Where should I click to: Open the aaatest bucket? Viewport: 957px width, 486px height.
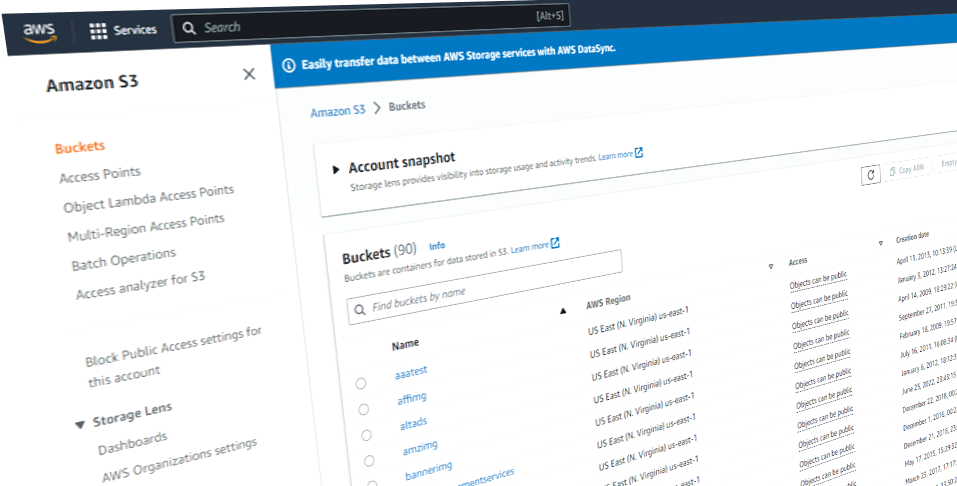[x=411, y=372]
